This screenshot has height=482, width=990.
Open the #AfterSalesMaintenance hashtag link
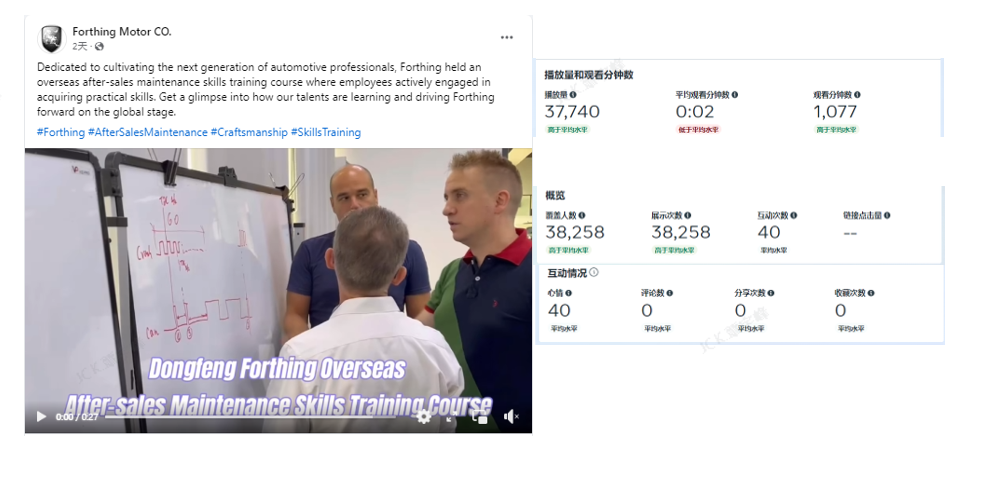[148, 132]
